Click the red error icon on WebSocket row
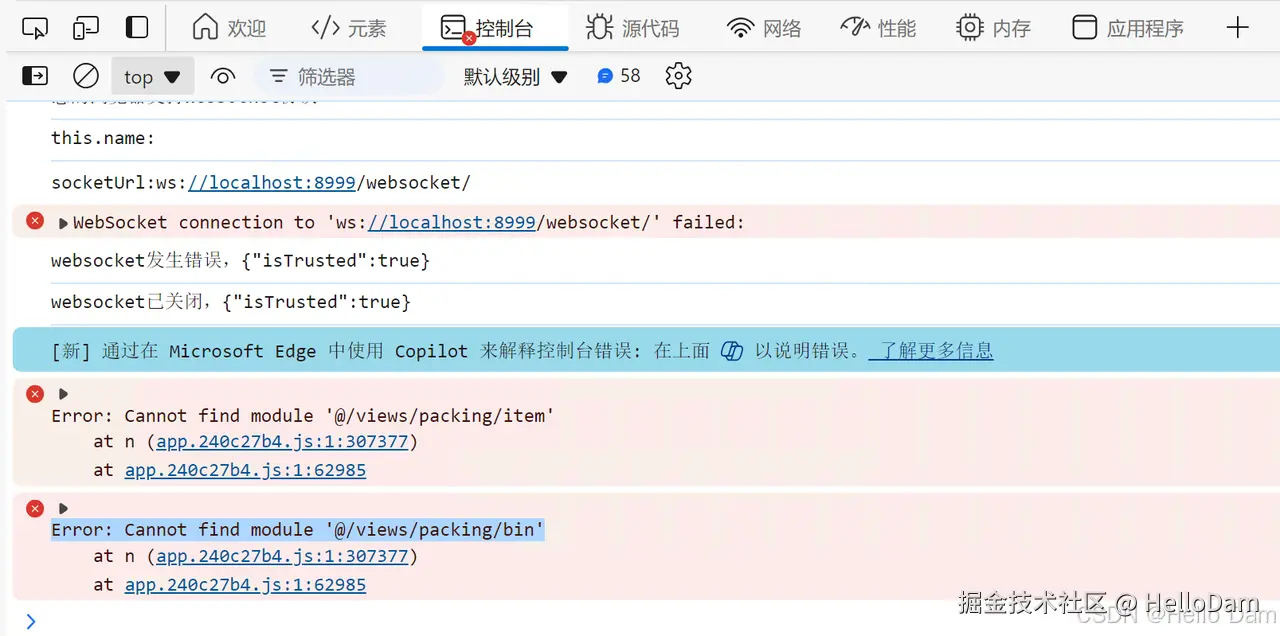The height and width of the screenshot is (636, 1280). click(x=35, y=221)
